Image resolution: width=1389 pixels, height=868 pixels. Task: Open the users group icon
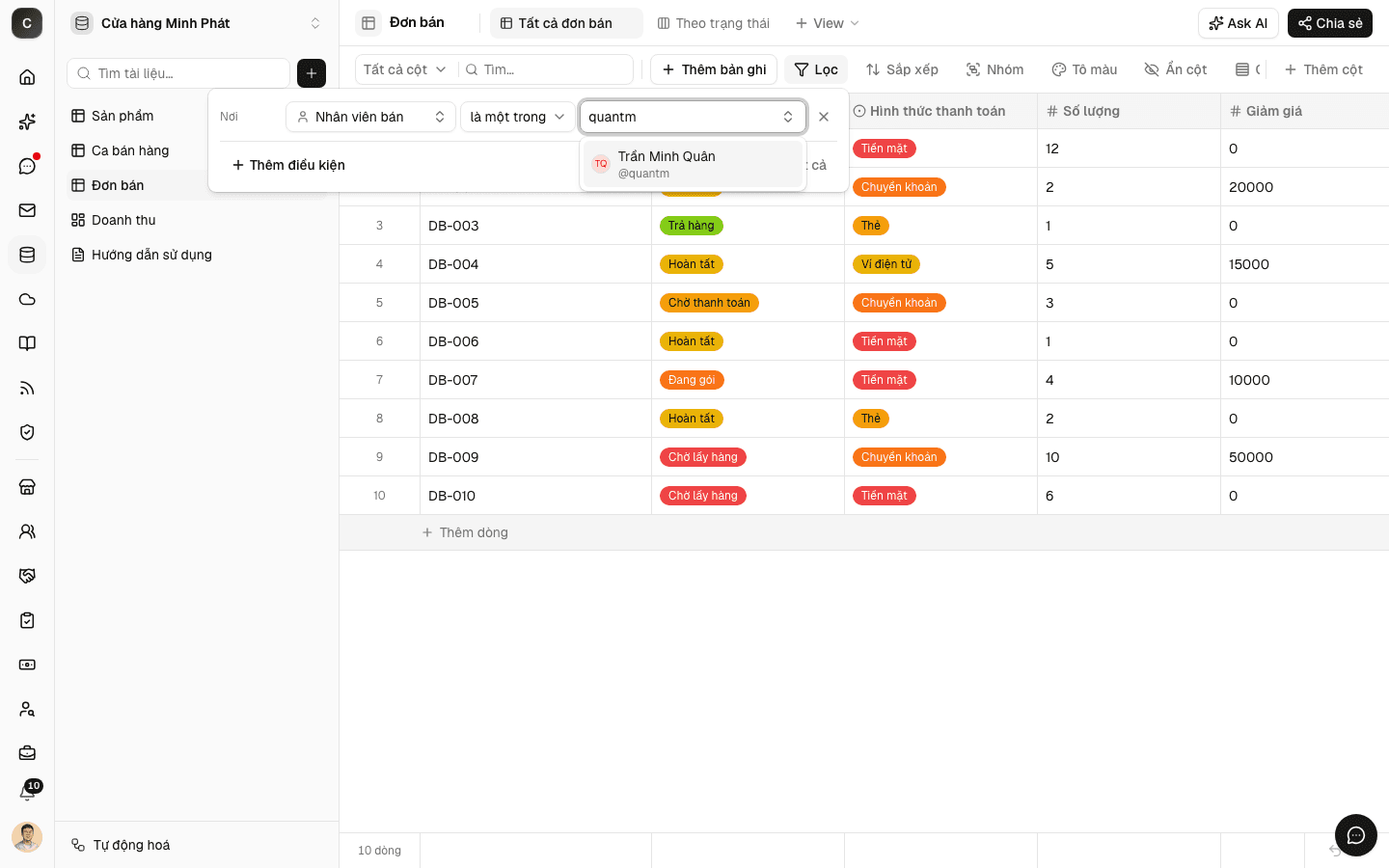pyautogui.click(x=27, y=531)
